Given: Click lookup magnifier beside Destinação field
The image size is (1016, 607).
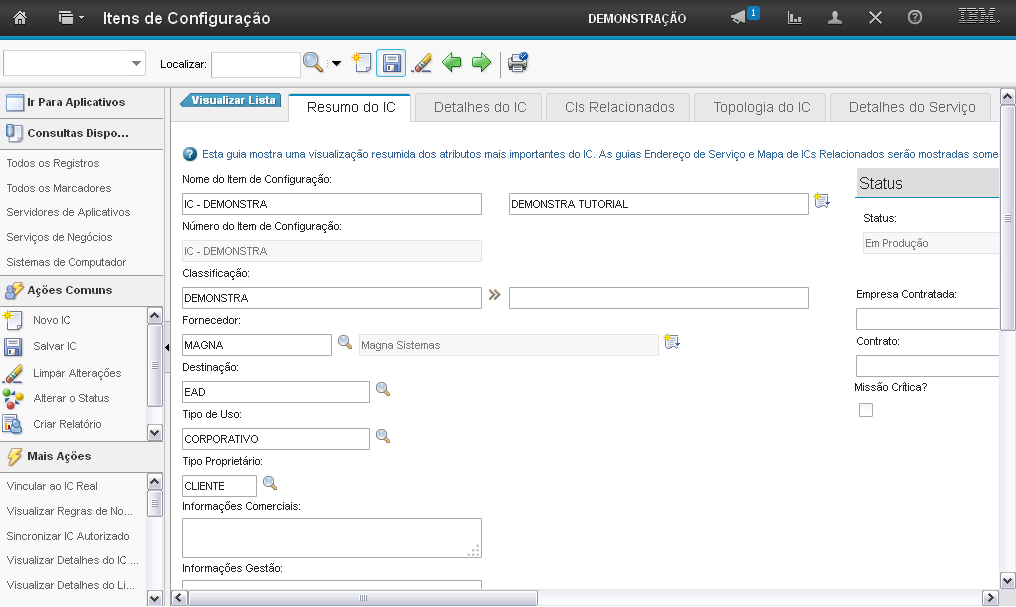Looking at the screenshot, I should [x=382, y=389].
